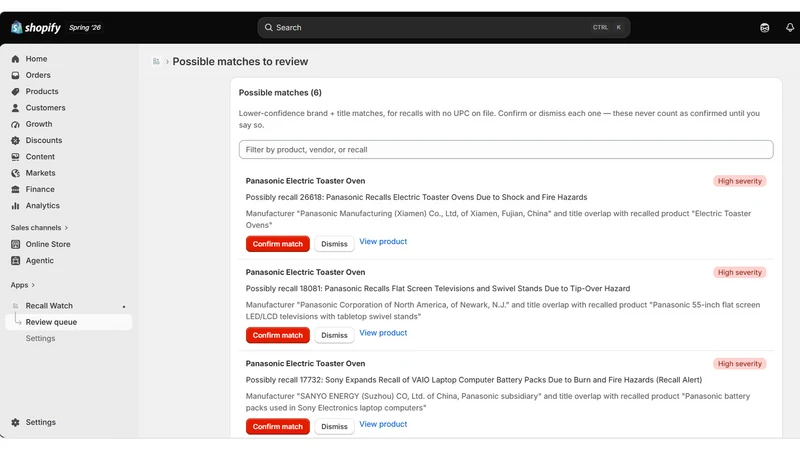Click the "Possible matches (6)" heading
Image resolution: width=800 pixels, height=450 pixels.
coord(280,93)
